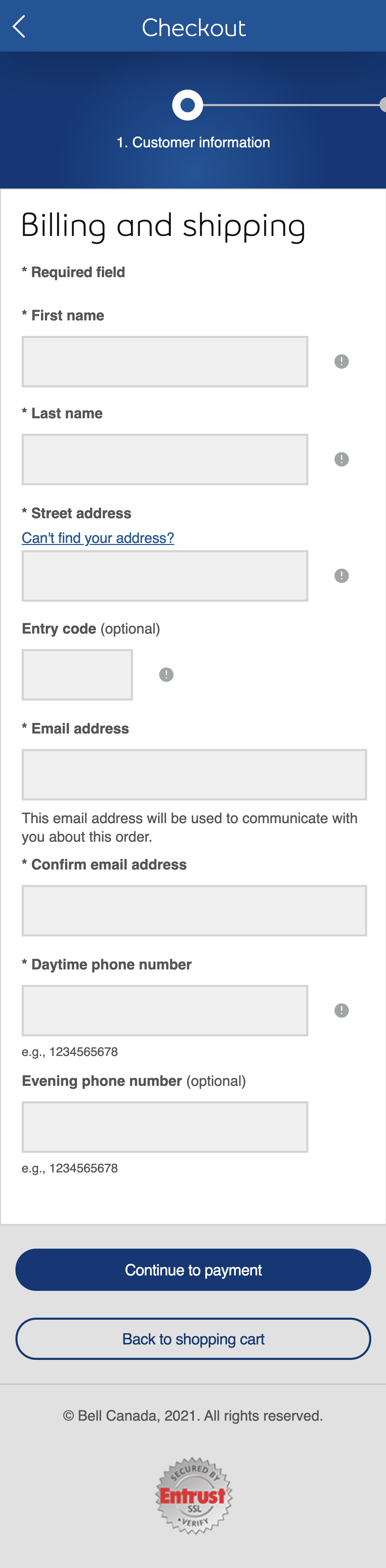
Task: Click the back arrow in the Checkout header
Action: pos(18,26)
